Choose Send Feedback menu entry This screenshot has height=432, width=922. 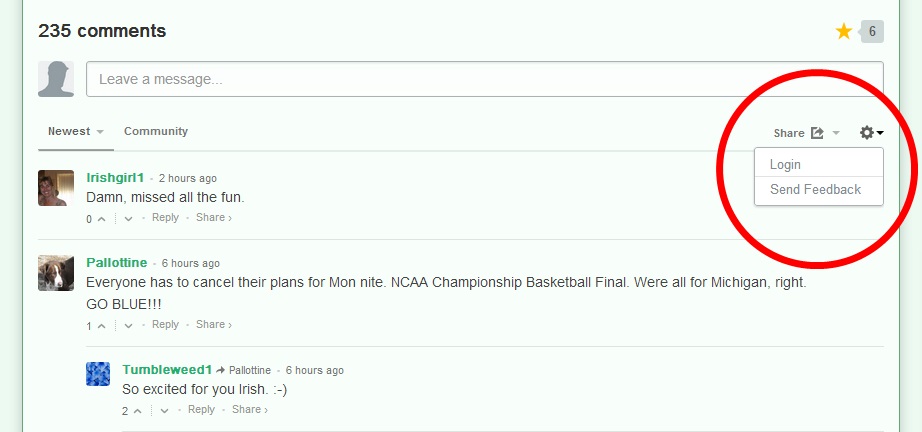pyautogui.click(x=815, y=190)
